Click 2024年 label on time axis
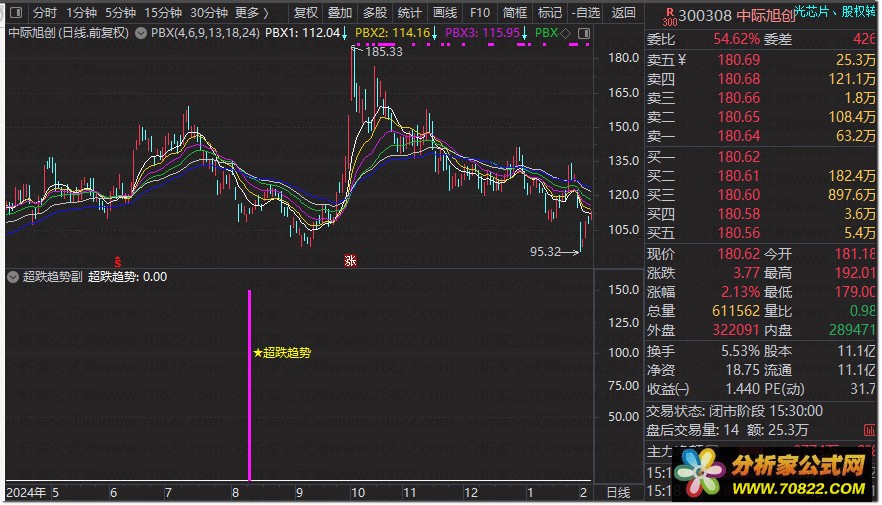This screenshot has width=882, height=505. point(26,493)
